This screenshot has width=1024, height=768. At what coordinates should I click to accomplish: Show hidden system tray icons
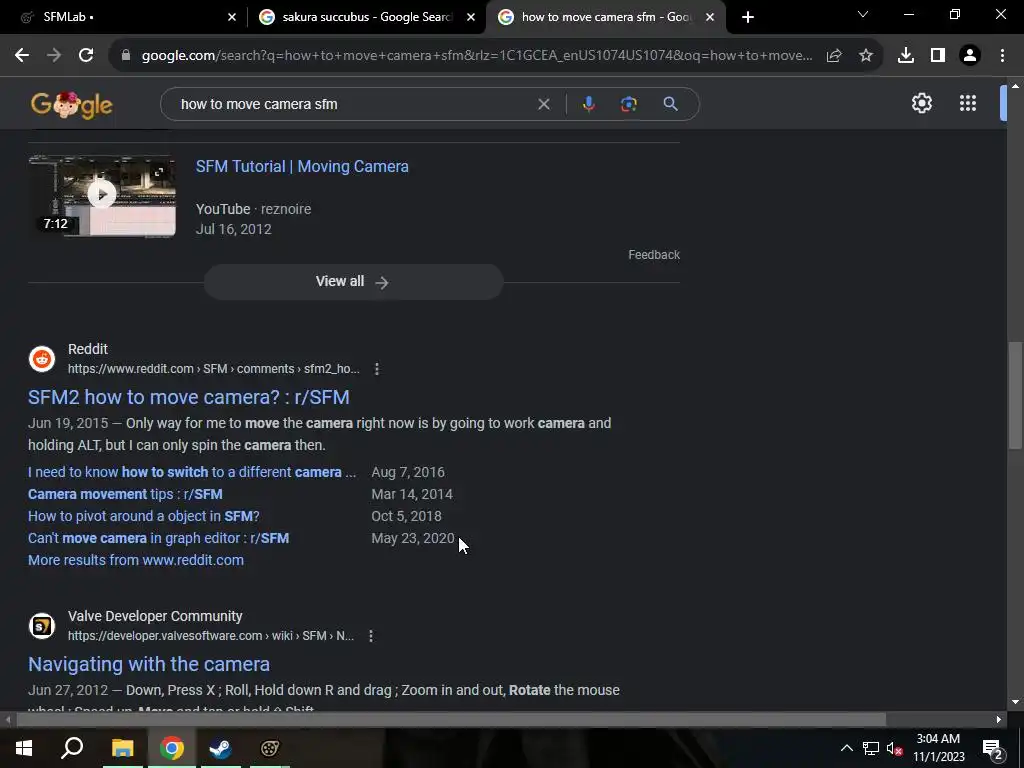click(846, 748)
